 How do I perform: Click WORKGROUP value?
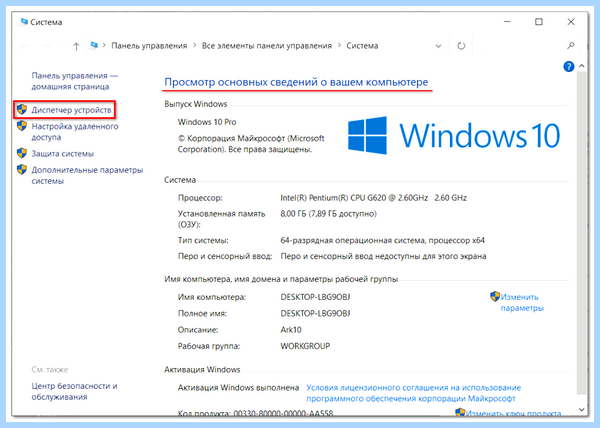click(x=305, y=346)
